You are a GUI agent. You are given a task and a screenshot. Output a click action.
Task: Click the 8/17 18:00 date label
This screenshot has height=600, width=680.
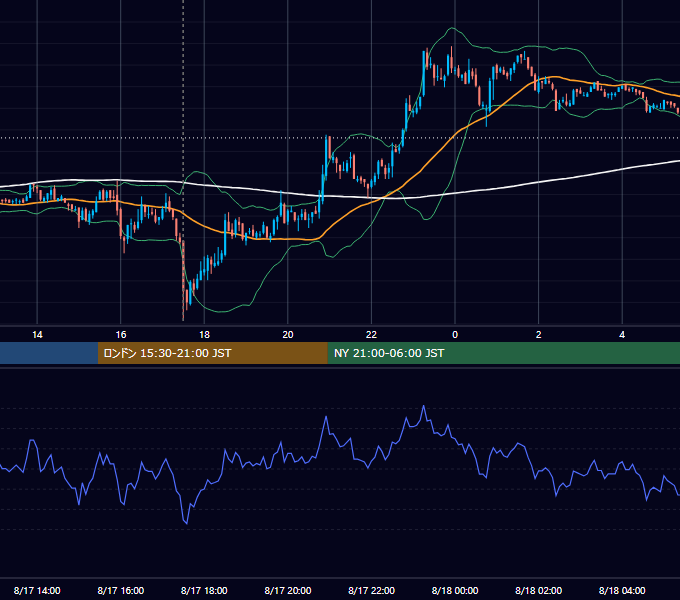204,590
